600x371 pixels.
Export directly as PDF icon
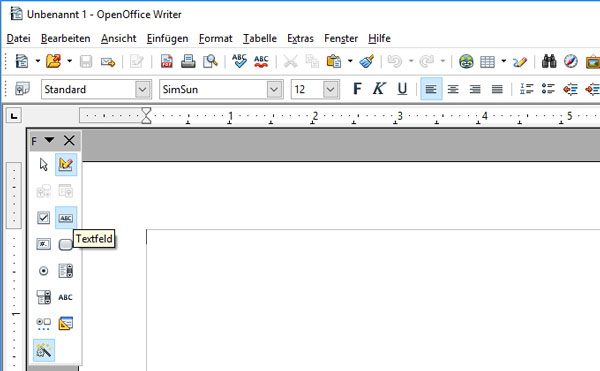166,61
